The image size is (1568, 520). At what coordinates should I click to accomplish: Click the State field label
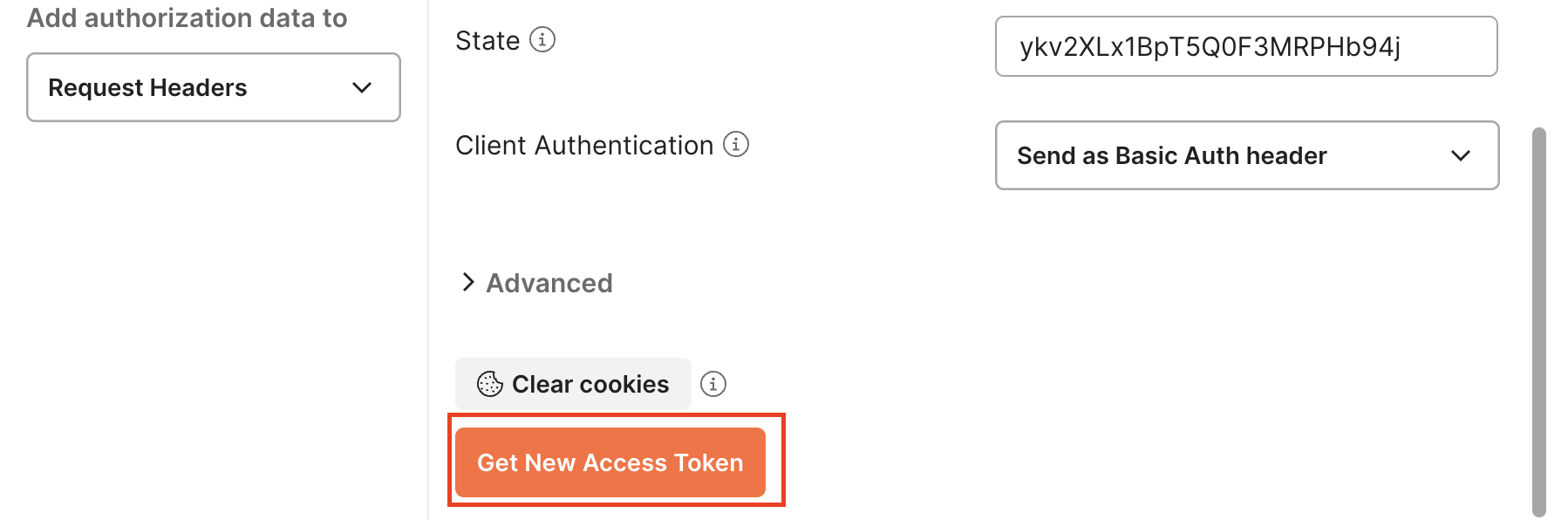tap(487, 41)
